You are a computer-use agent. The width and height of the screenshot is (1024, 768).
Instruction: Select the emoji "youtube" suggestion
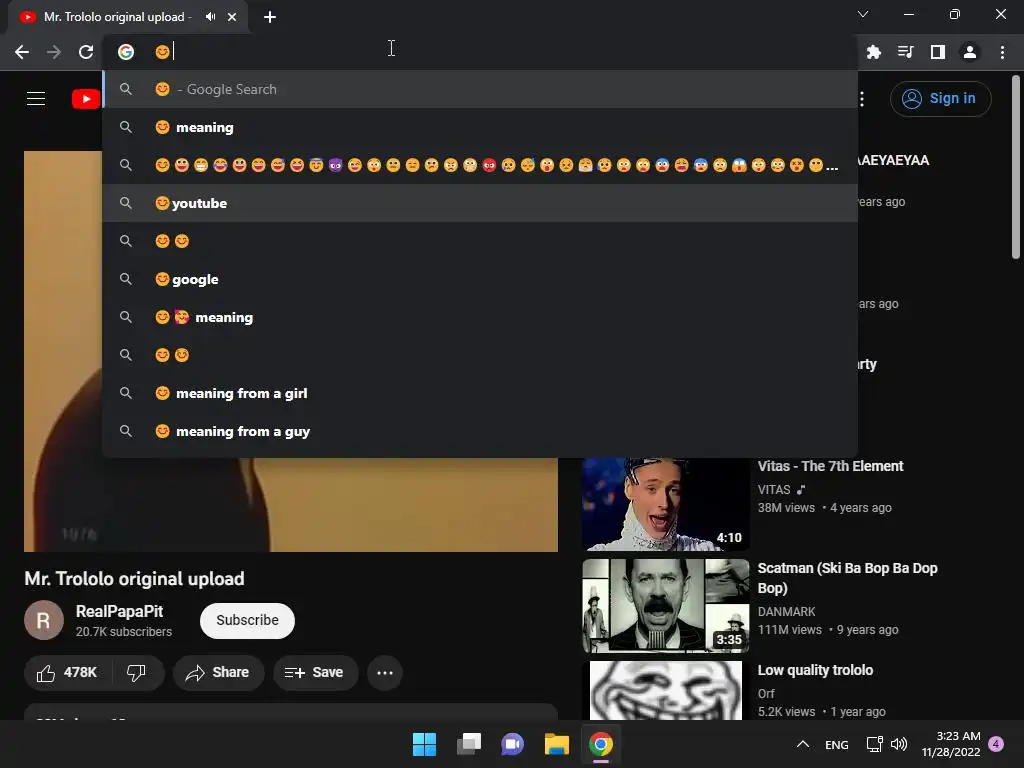coord(480,203)
